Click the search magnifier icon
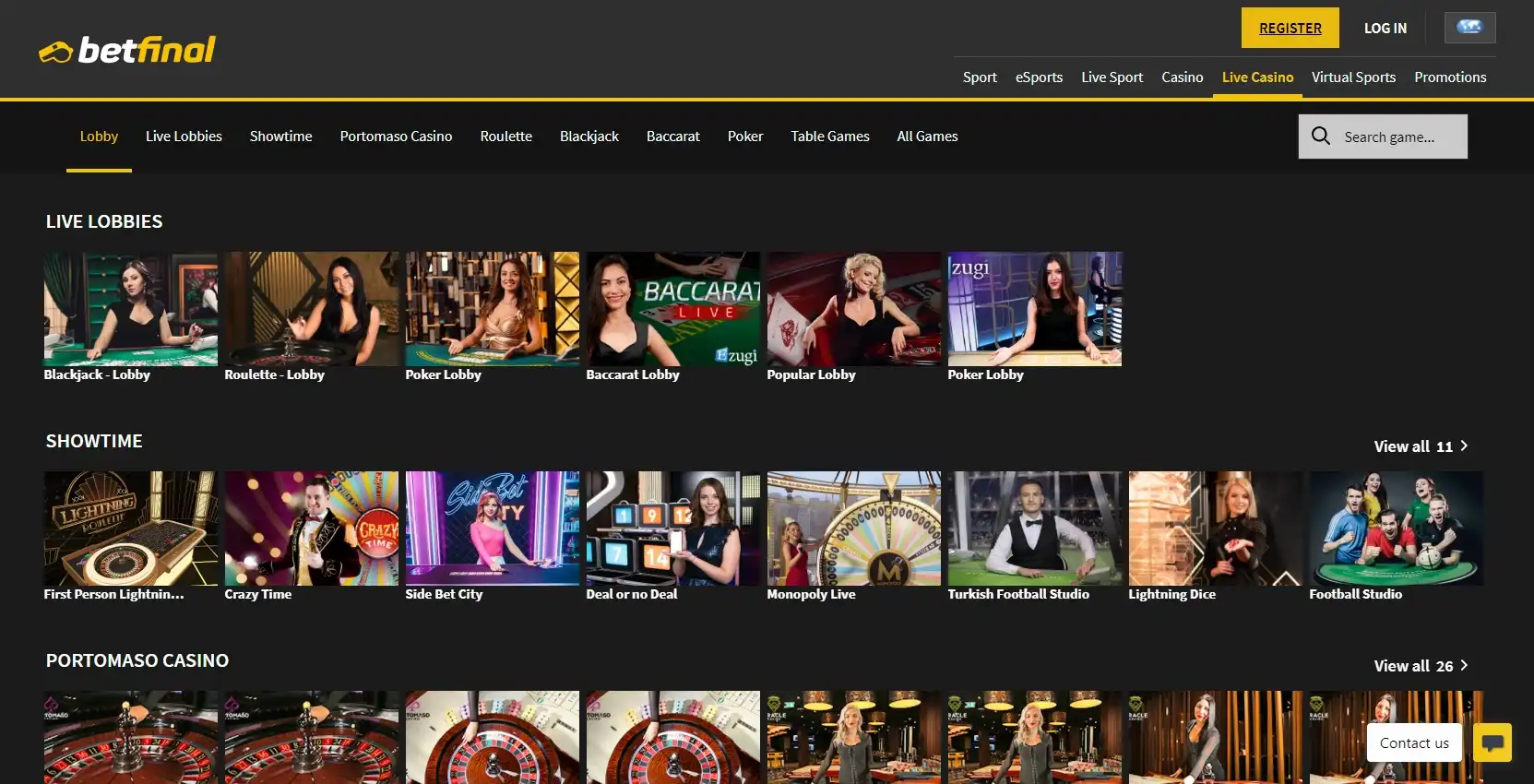 [x=1321, y=137]
